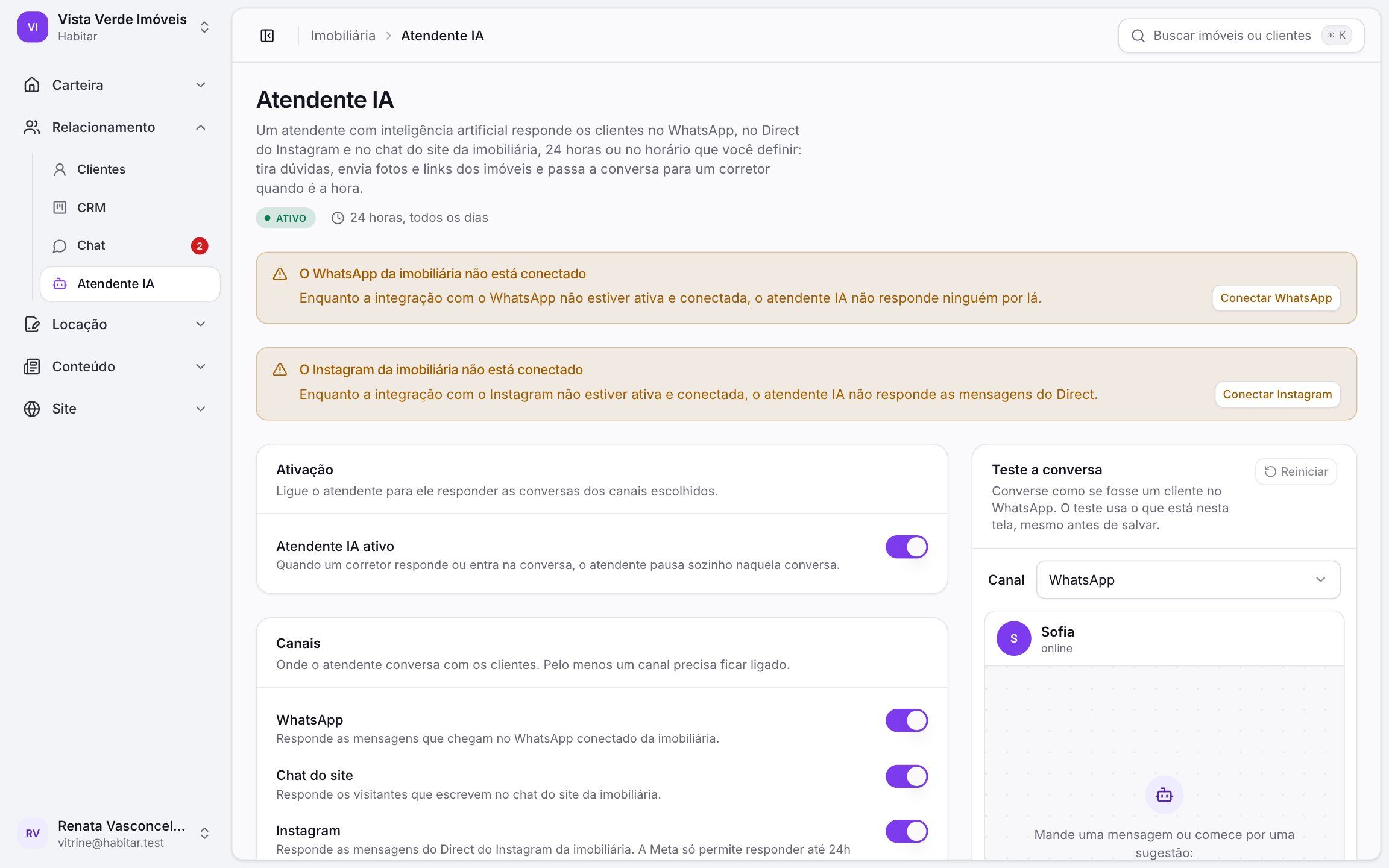Open the Vista Verde Imóveis workspace switcher
Viewport: 1389px width, 868px height.
116,27
